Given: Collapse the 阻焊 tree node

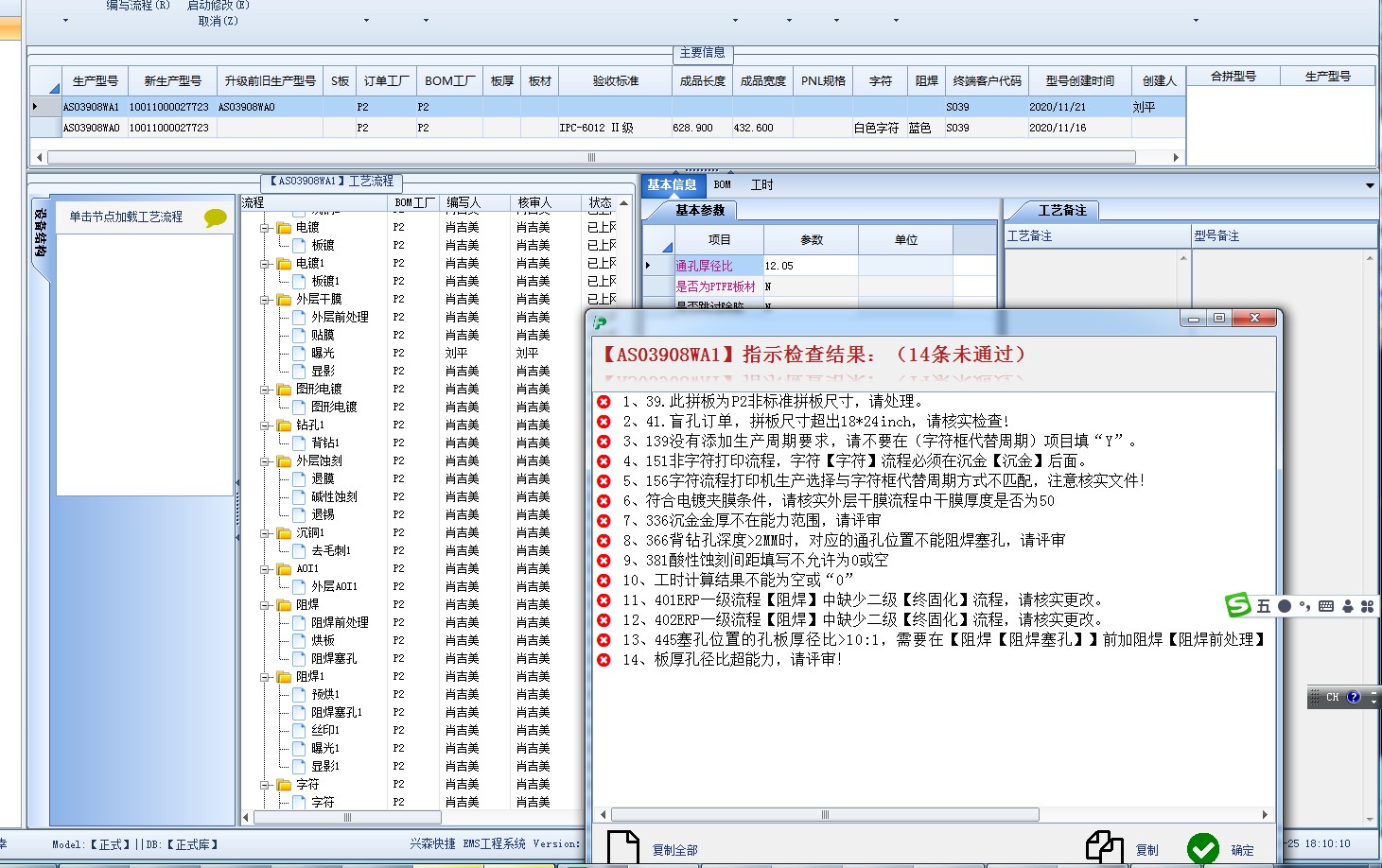Looking at the screenshot, I should 265,605.
